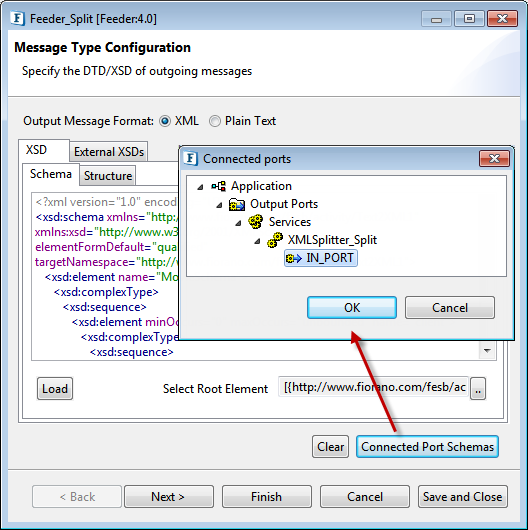Click the Output Ports folder icon
The image size is (528, 530).
(x=237, y=204)
